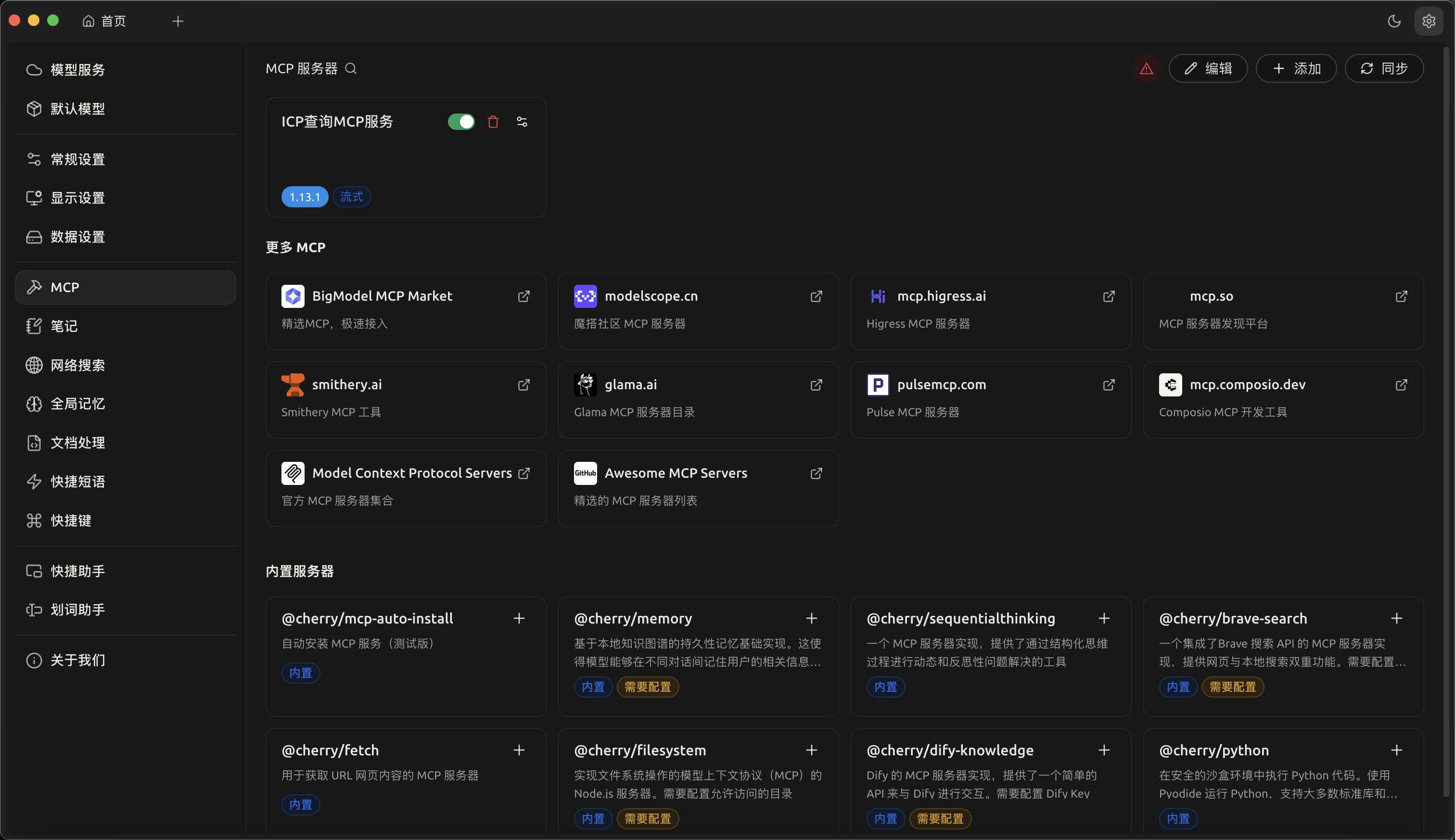The width and height of the screenshot is (1455, 840).
Task: Add @cherry/fetch with plus icon
Action: point(519,750)
